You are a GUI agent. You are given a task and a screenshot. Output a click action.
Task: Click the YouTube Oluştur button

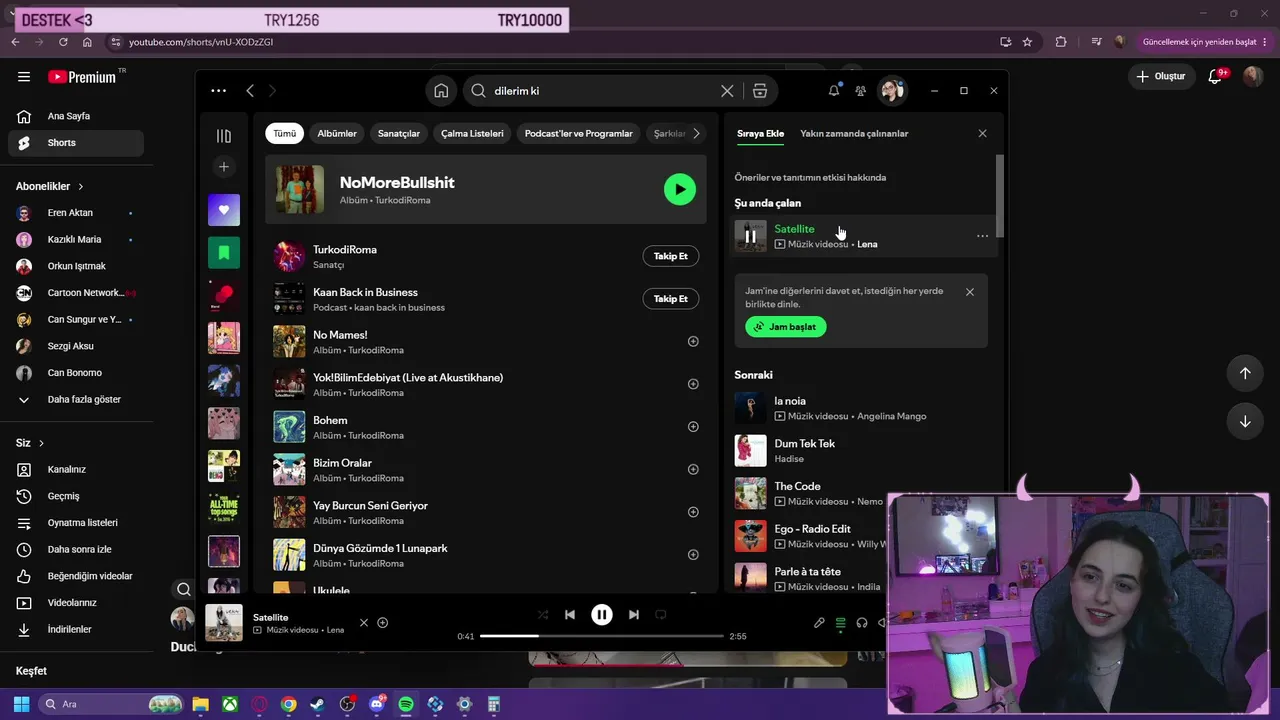coord(1161,76)
